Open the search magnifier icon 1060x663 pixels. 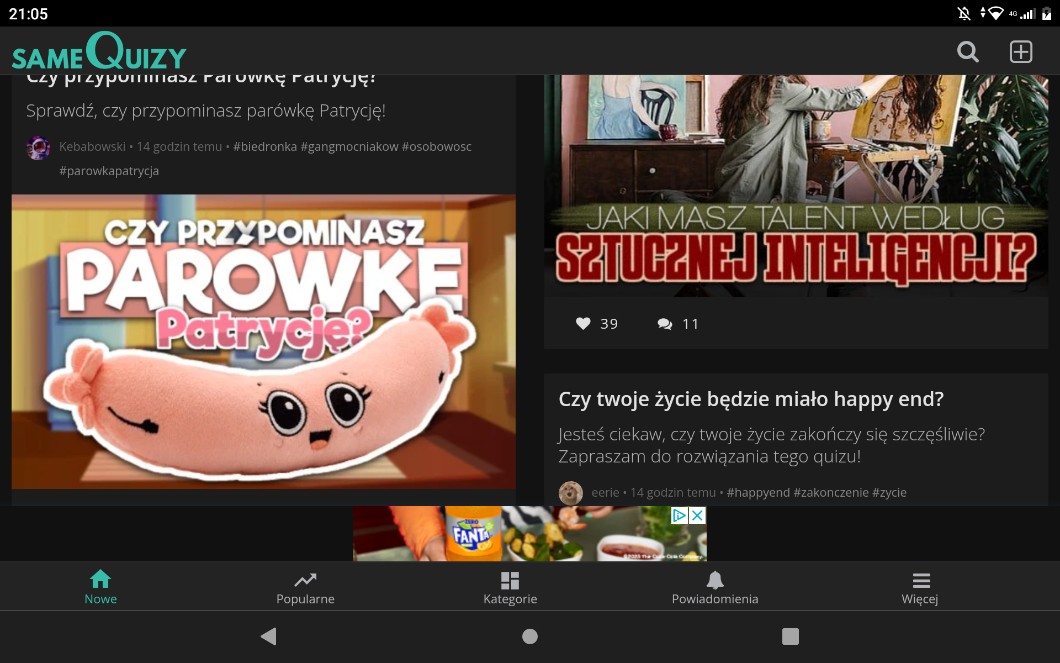(x=967, y=52)
